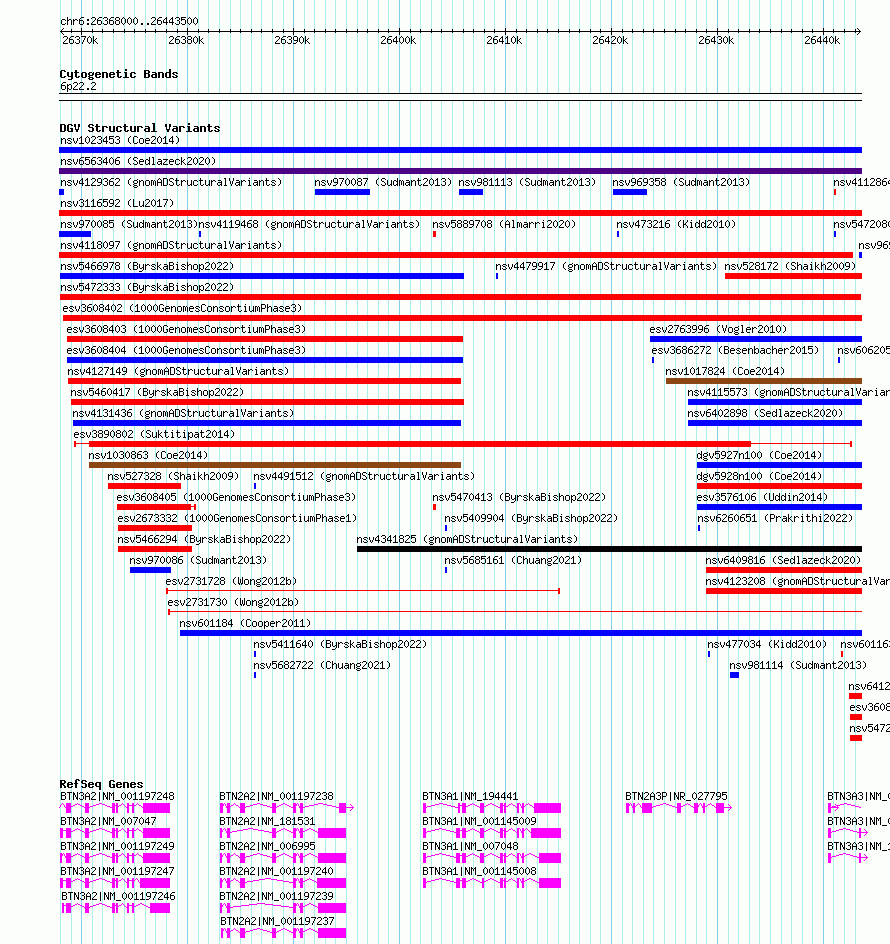
Task: Select dgv5928n100 (Coe2014) label
Action: coord(759,476)
